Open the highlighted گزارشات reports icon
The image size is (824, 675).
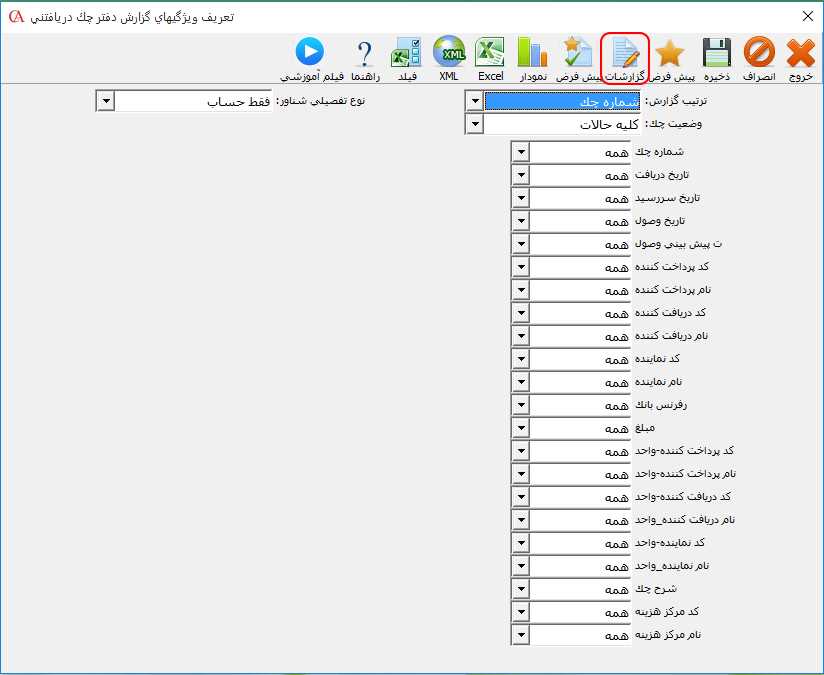click(625, 52)
